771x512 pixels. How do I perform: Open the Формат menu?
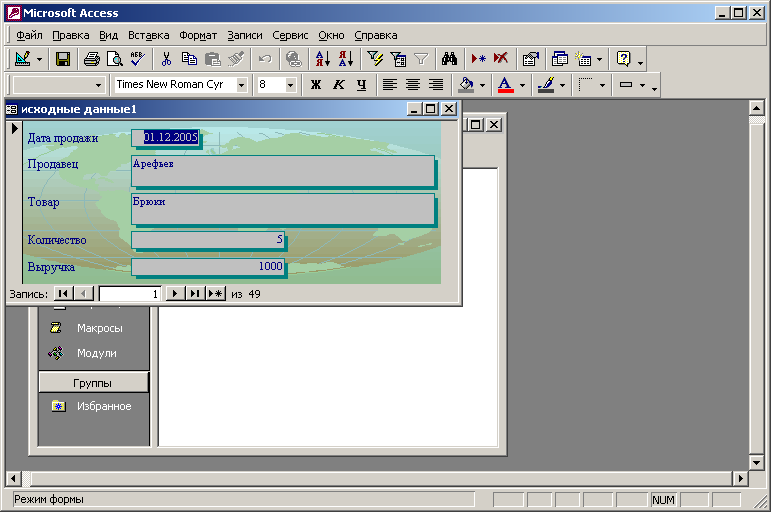click(x=198, y=35)
